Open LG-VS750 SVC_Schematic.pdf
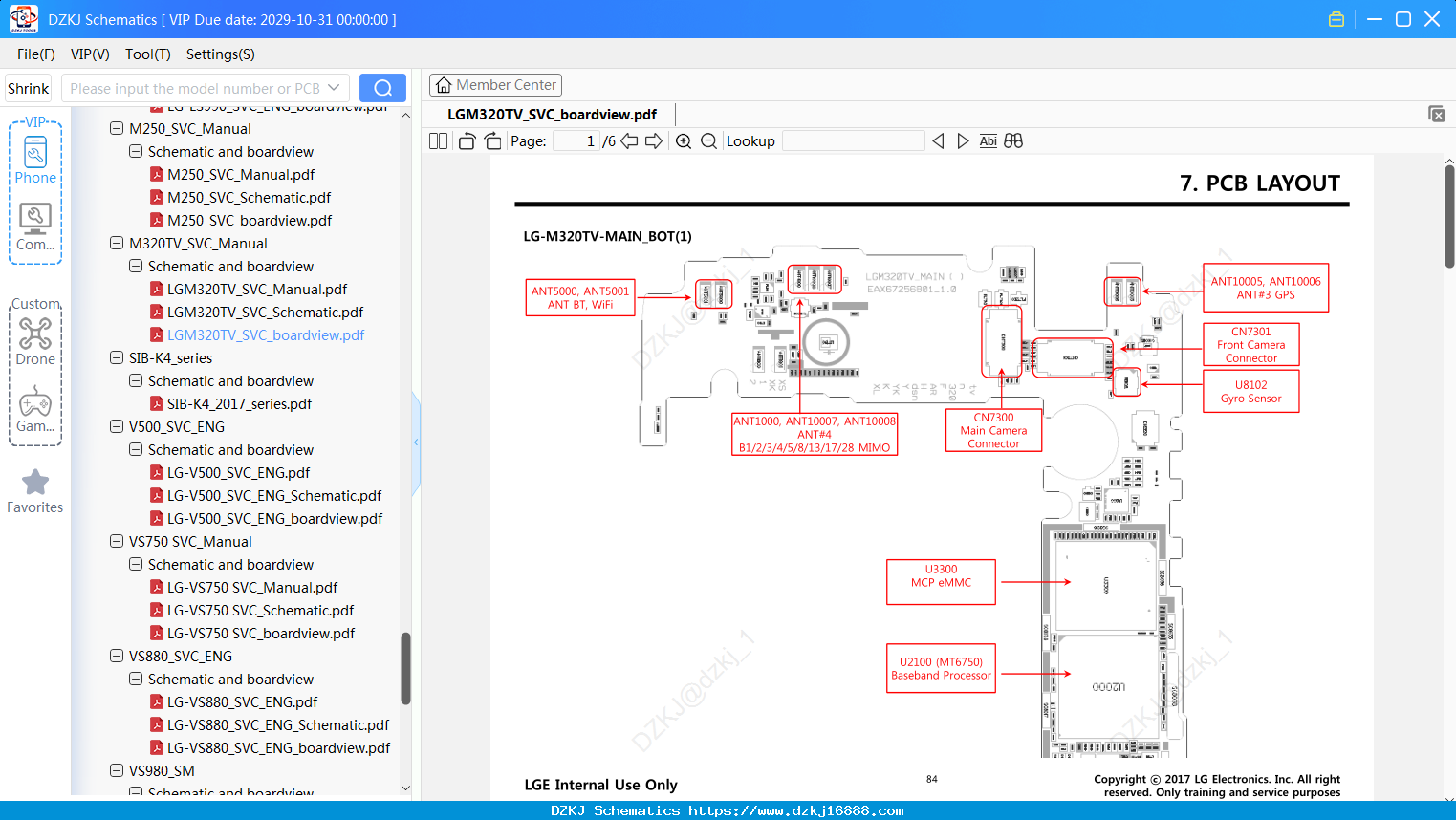The width and height of the screenshot is (1456, 820). pos(260,610)
